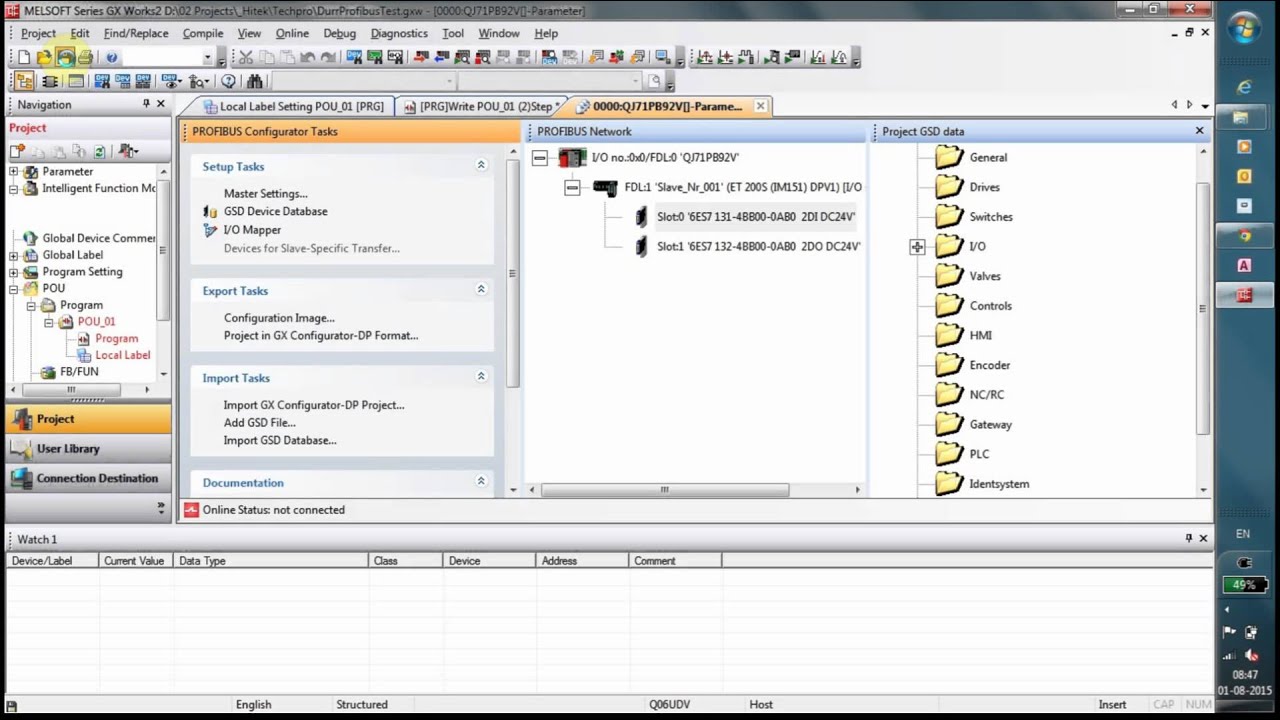Open the toolbar combo box dropdown arrow
The height and width of the screenshot is (720, 1280).
[x=207, y=58]
